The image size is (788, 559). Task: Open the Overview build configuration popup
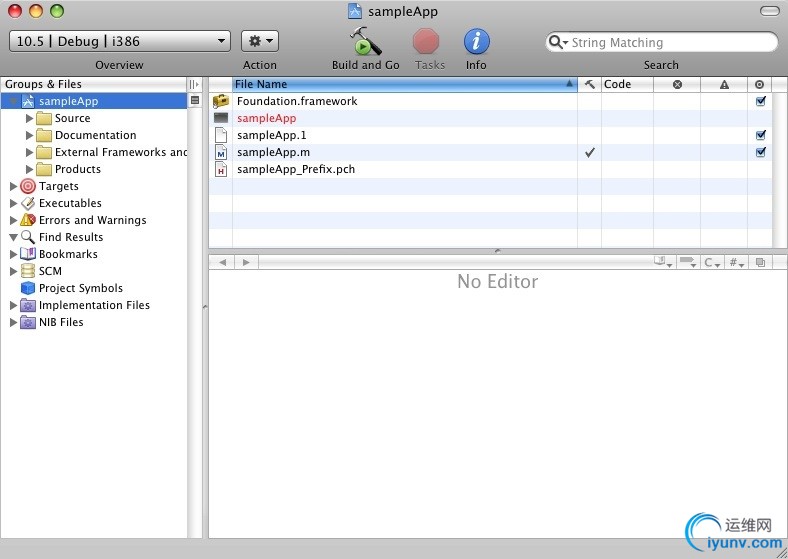point(120,41)
